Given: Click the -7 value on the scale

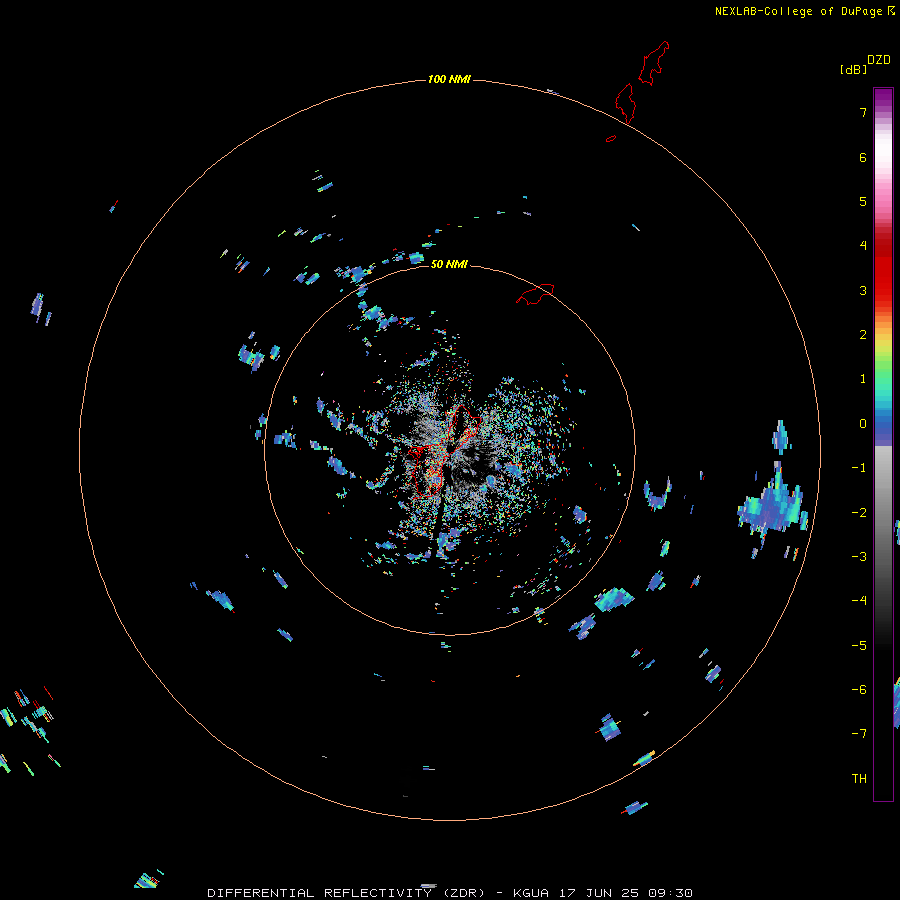Looking at the screenshot, I should tap(859, 734).
